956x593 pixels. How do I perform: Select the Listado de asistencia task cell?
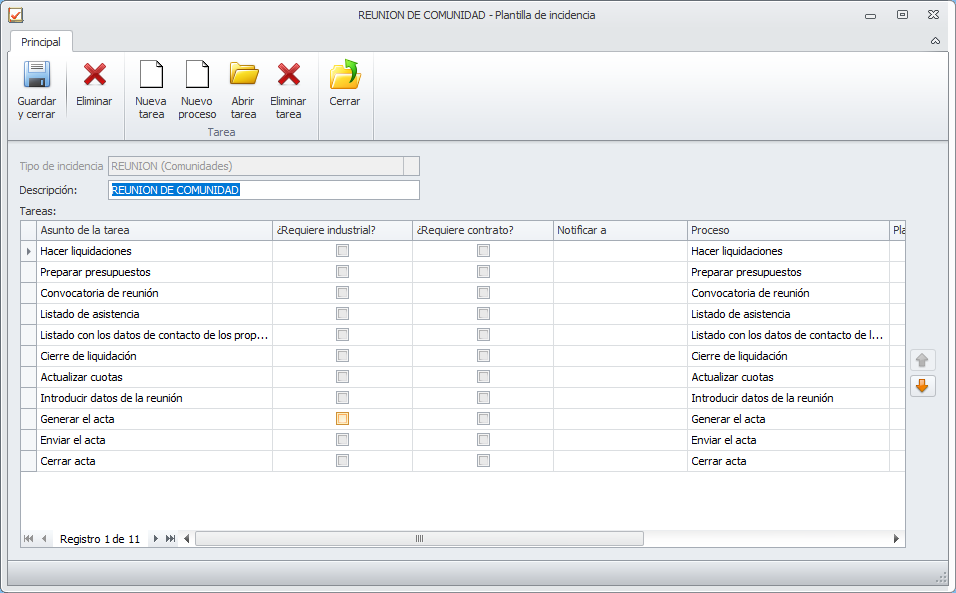pyautogui.click(x=154, y=314)
